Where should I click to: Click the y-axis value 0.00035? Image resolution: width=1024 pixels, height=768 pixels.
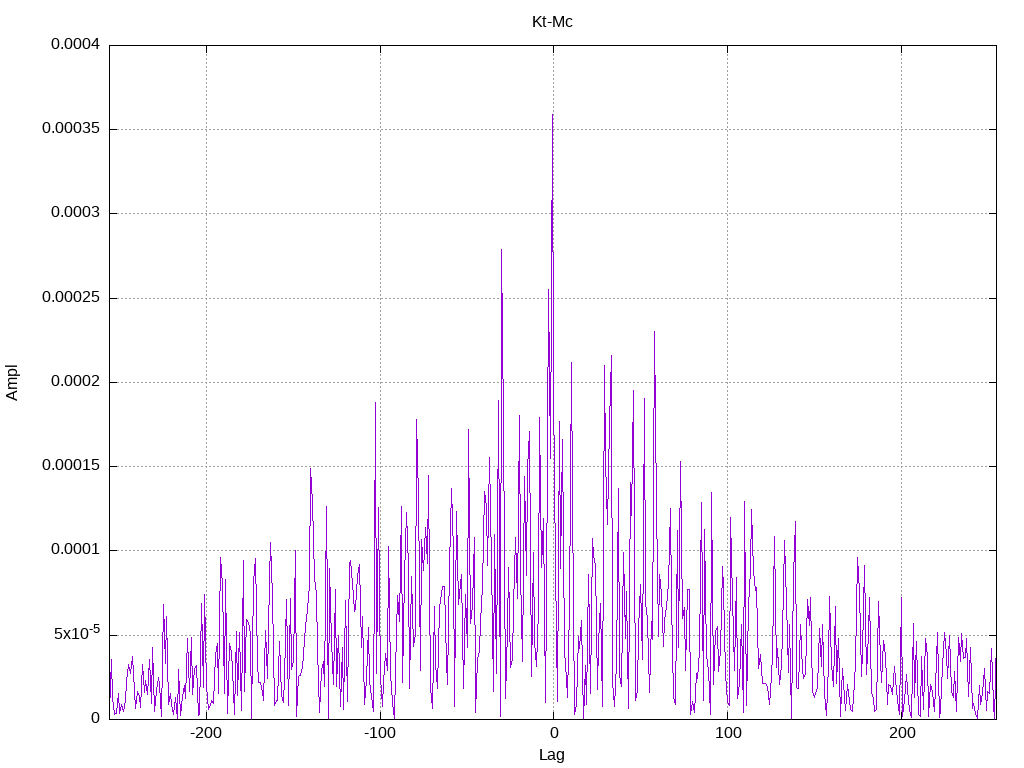pyautogui.click(x=71, y=129)
